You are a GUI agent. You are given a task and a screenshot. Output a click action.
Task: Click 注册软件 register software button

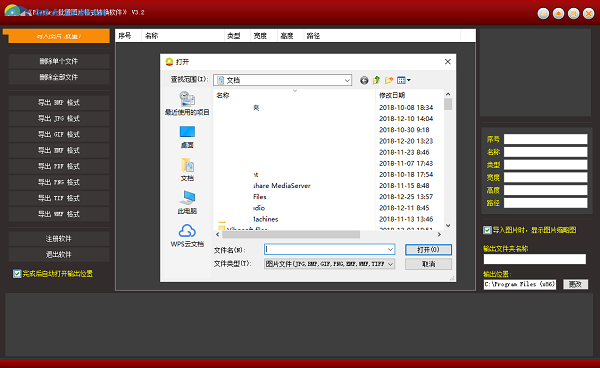pyautogui.click(x=59, y=239)
